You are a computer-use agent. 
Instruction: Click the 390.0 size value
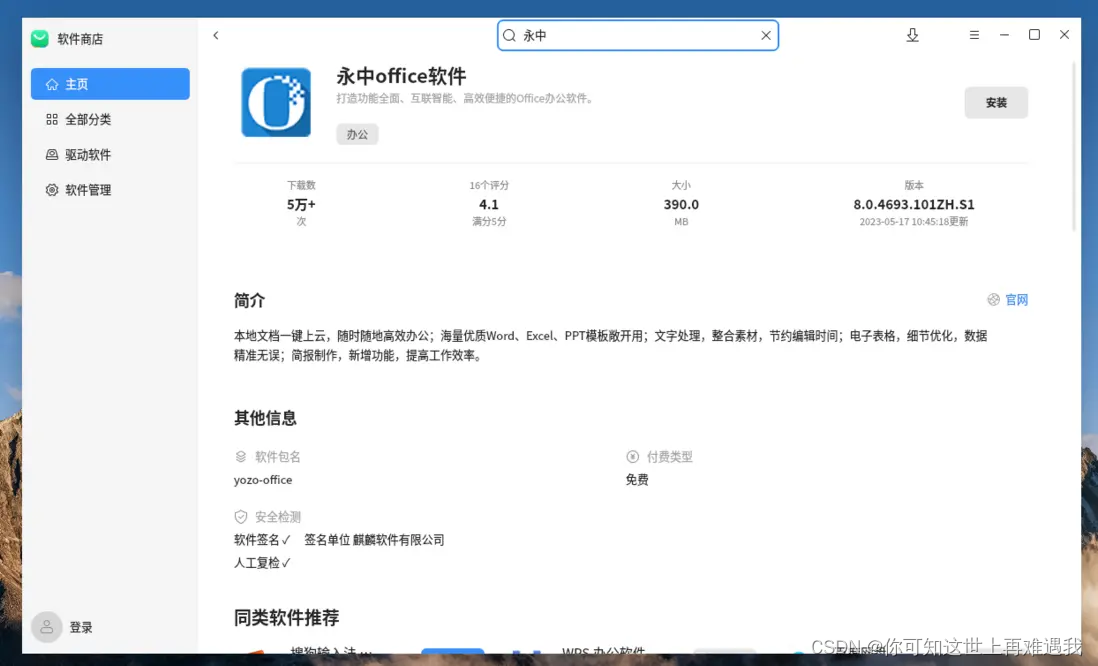click(681, 204)
